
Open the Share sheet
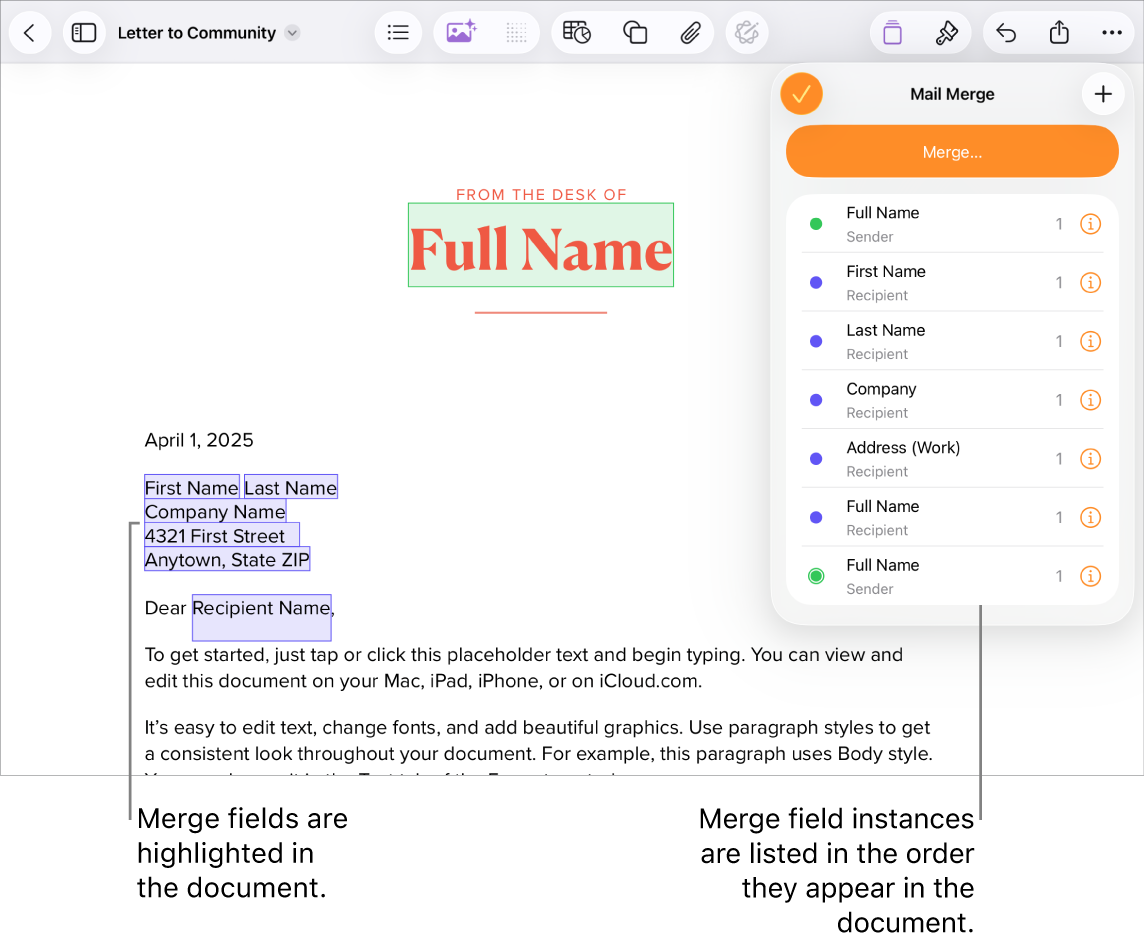coord(1059,32)
